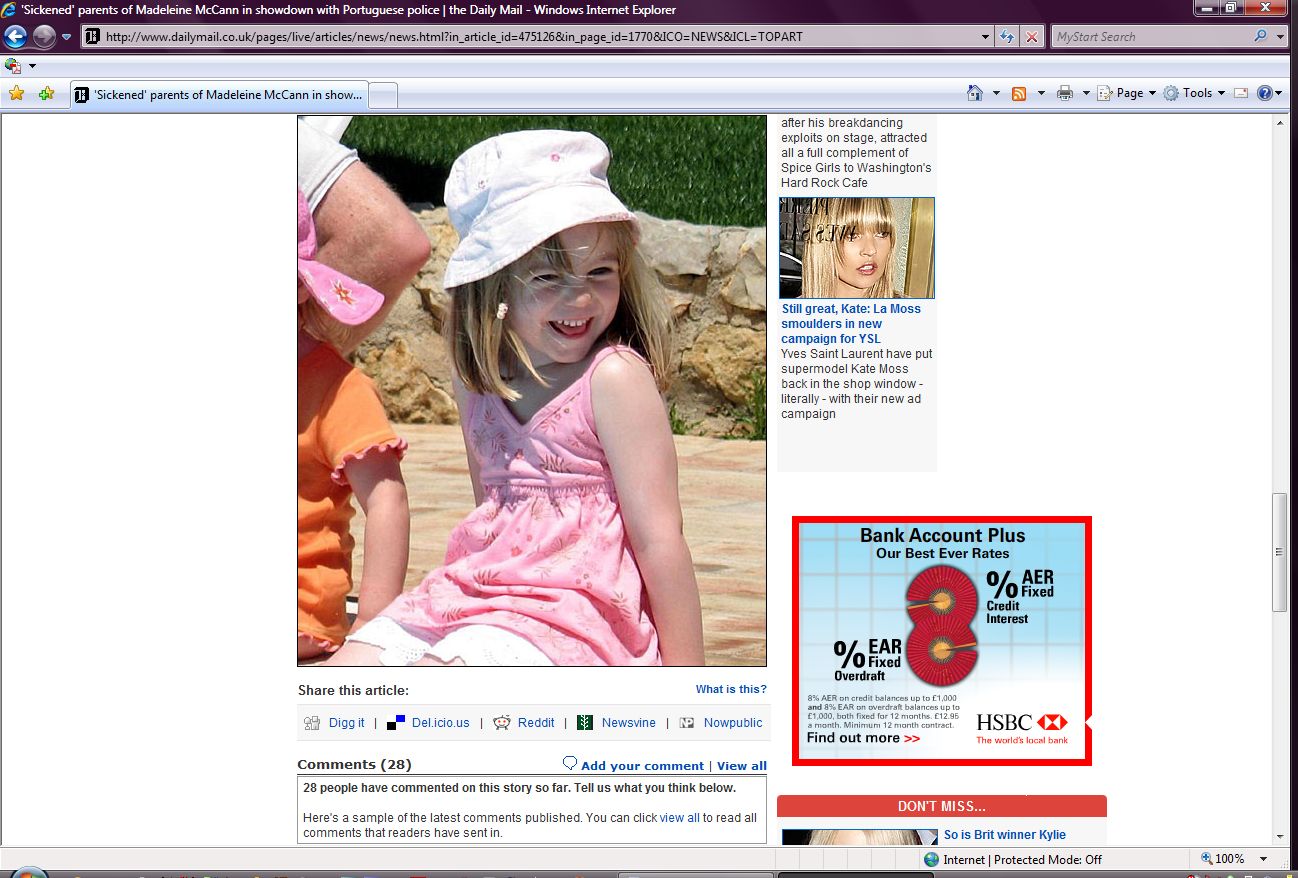This screenshot has height=878, width=1298.
Task: Click the Digg it share icon
Action: (x=312, y=723)
